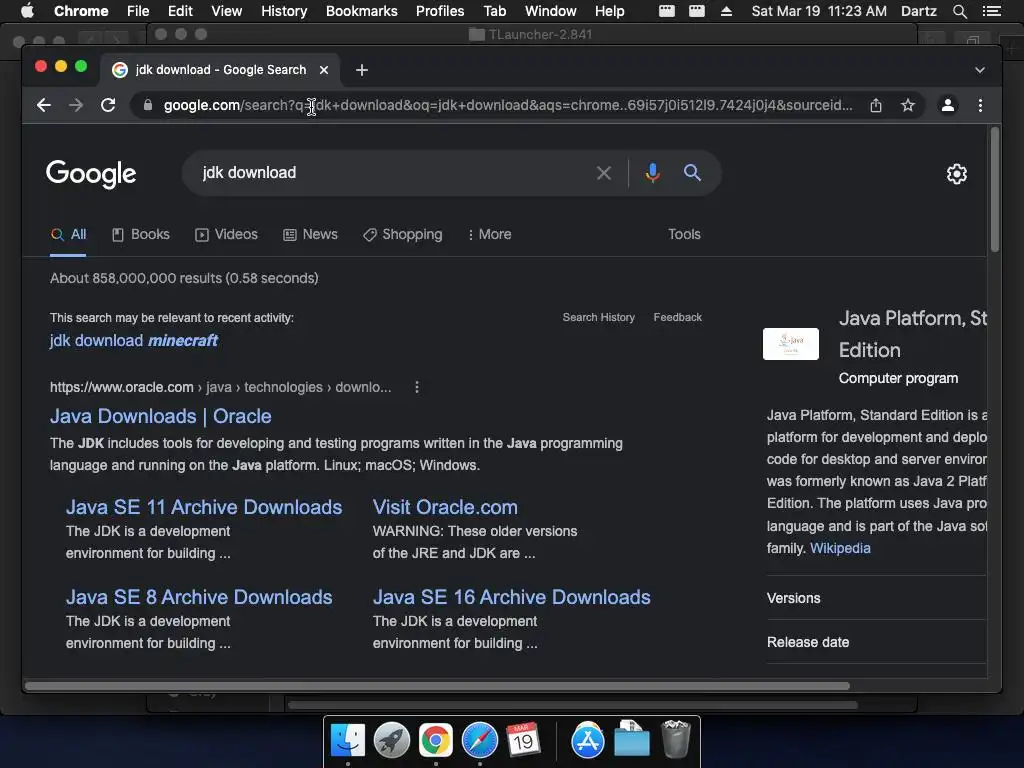Open Spotlight search in menu bar
The height and width of the screenshot is (768, 1024).
[959, 11]
